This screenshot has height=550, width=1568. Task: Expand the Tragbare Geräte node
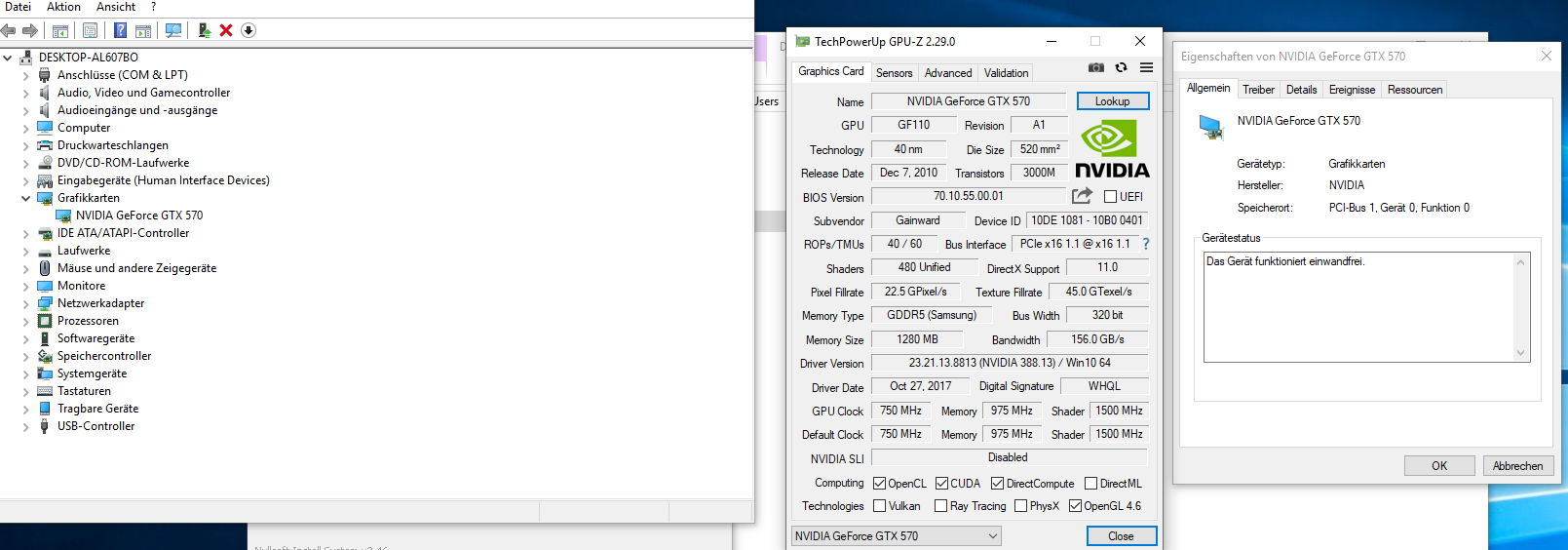coord(26,409)
